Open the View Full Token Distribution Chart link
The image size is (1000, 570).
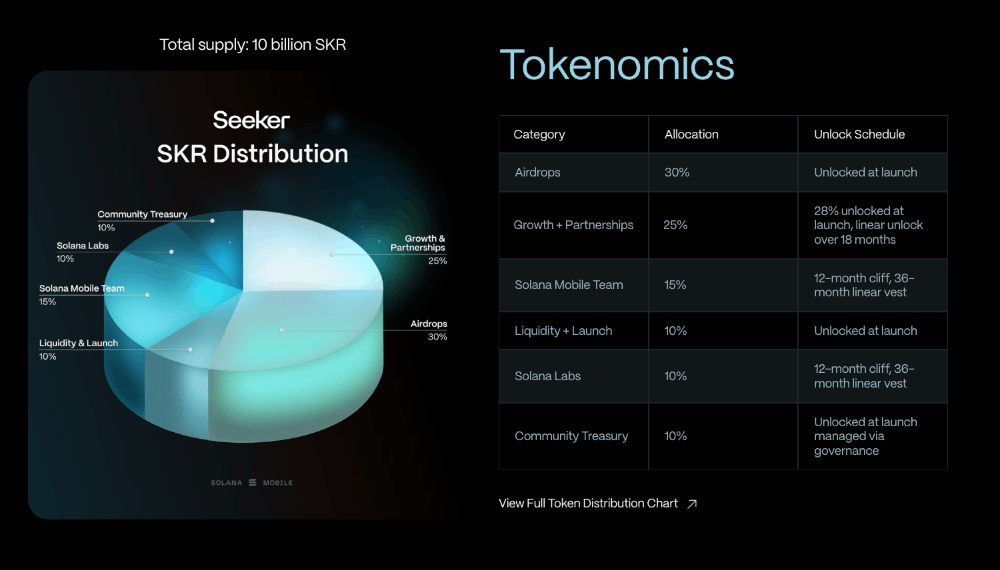coord(588,504)
